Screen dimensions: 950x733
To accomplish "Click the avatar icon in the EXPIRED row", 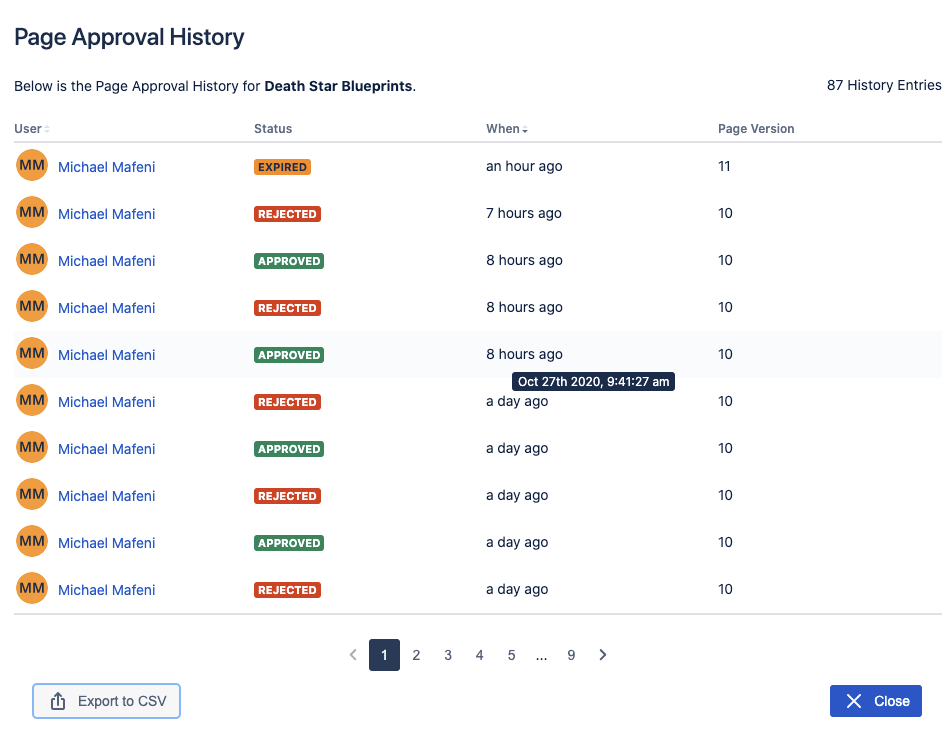I will 32,166.
